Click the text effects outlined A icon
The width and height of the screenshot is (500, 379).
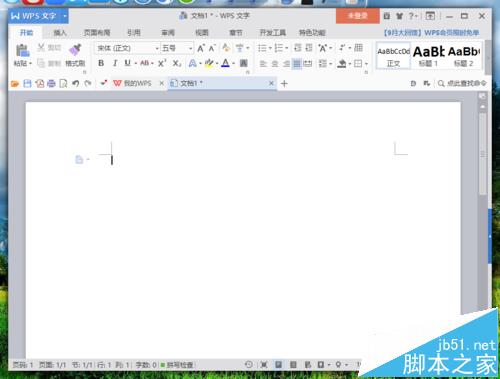pyautogui.click(x=192, y=63)
